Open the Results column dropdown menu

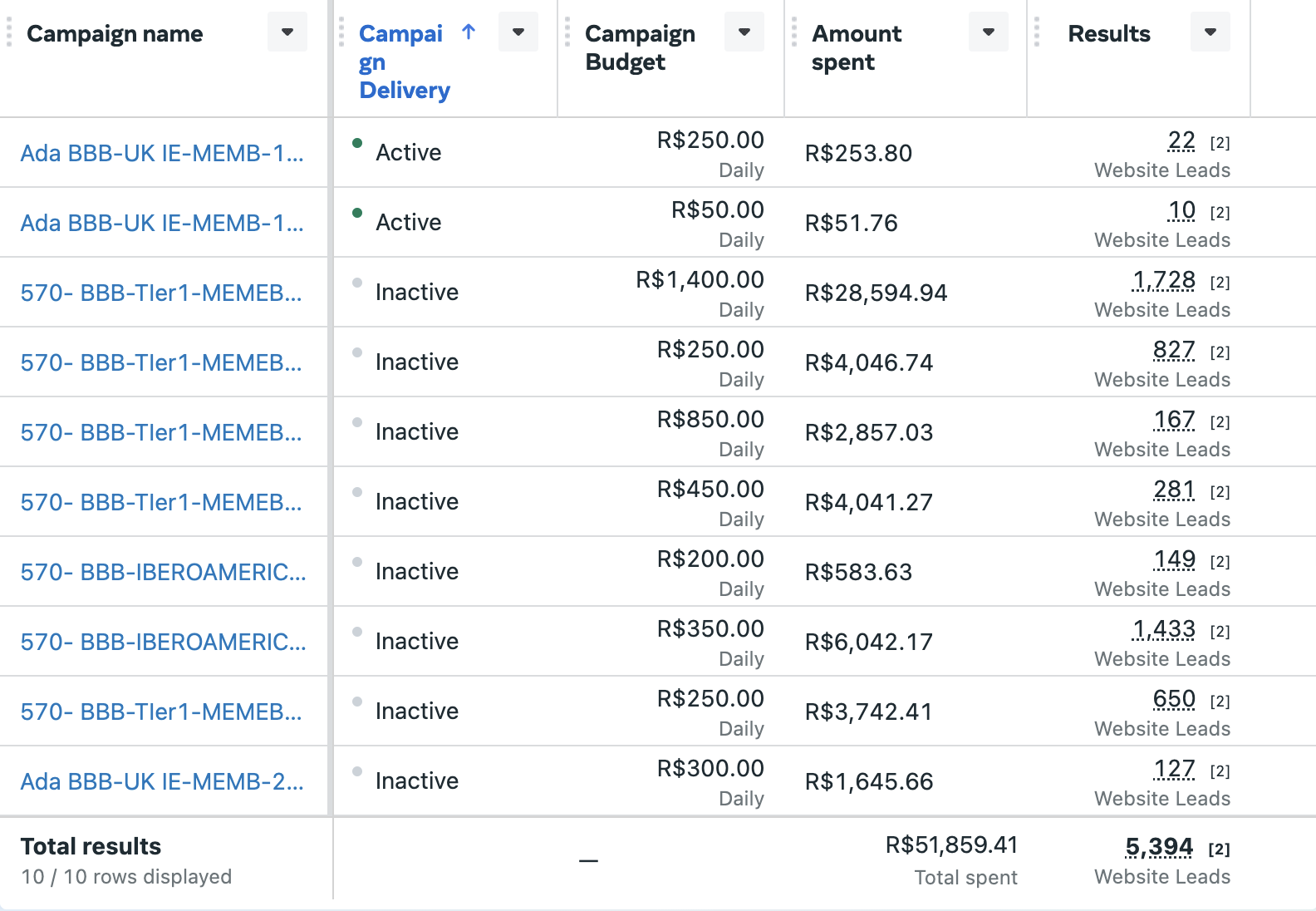tap(1210, 32)
